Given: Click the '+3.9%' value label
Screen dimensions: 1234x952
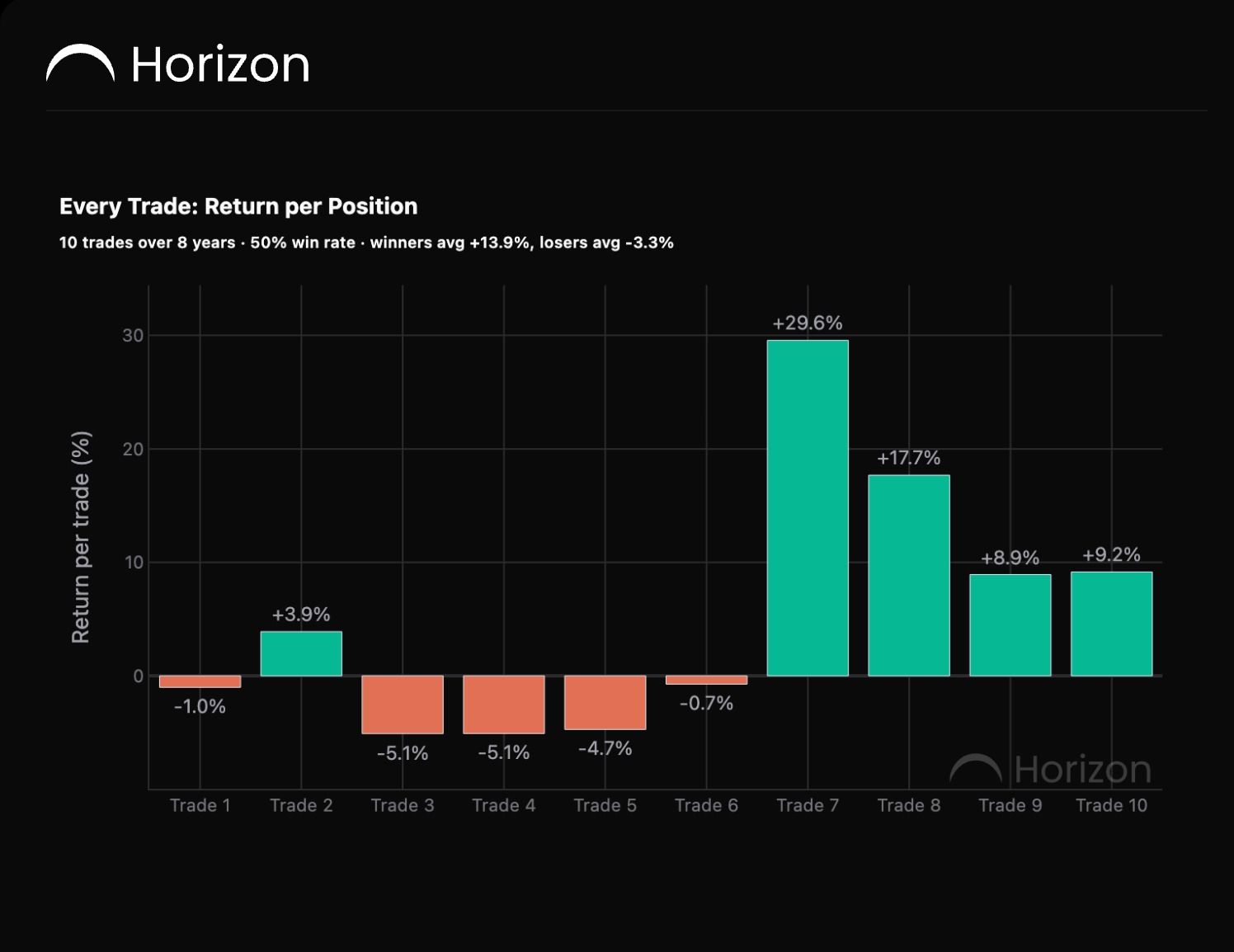Looking at the screenshot, I should pyautogui.click(x=301, y=615).
